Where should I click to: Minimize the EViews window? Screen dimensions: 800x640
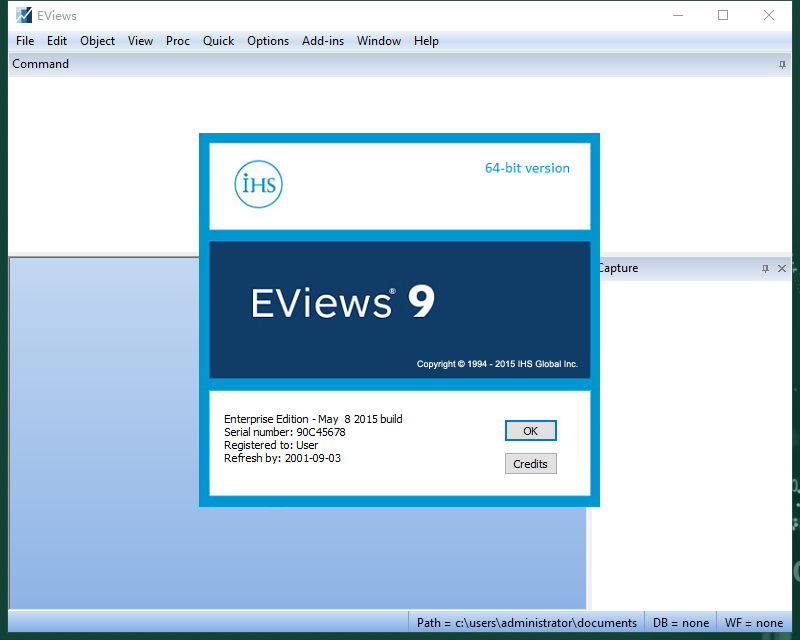678,15
